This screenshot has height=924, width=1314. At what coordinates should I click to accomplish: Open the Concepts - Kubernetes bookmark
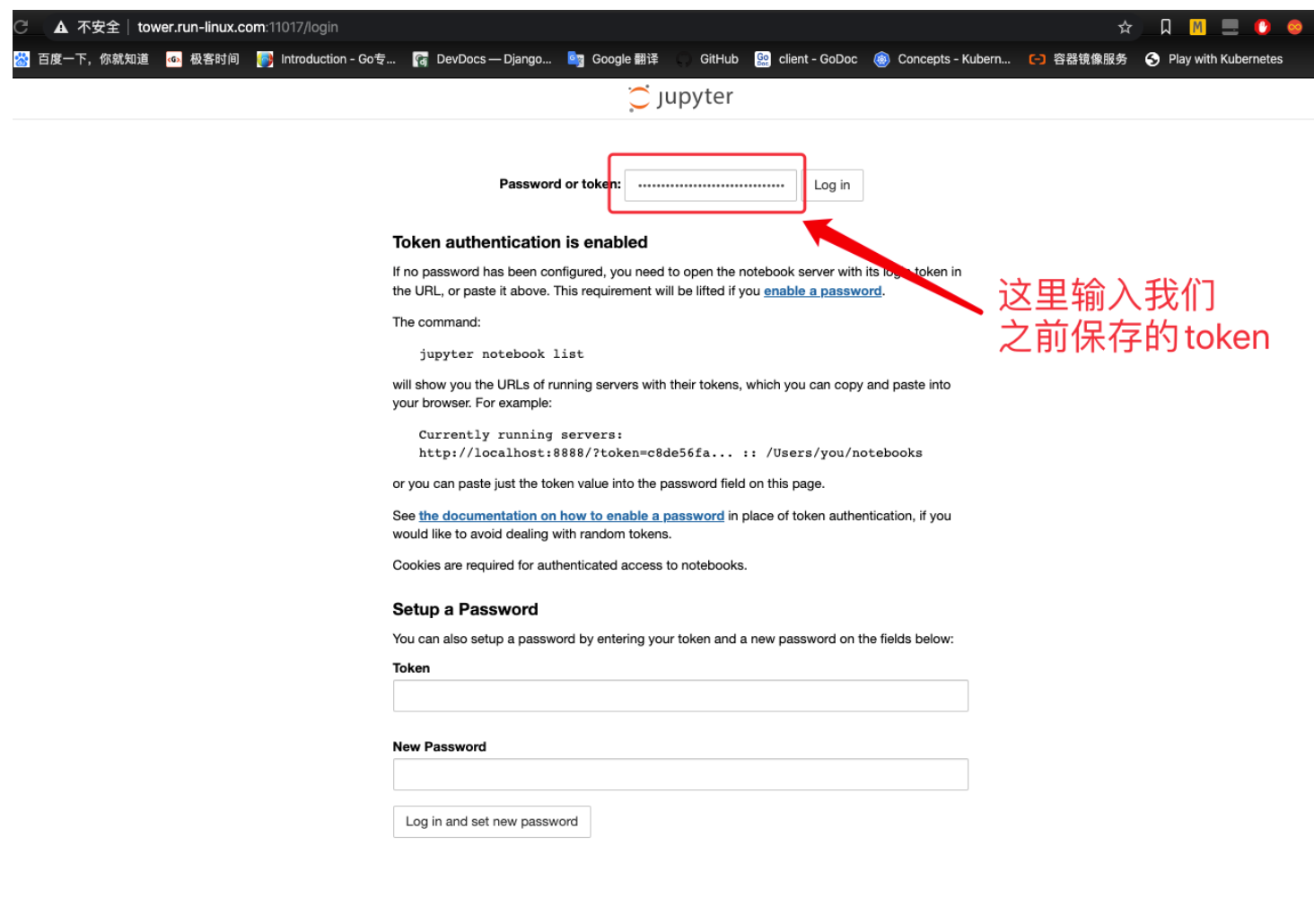click(942, 59)
